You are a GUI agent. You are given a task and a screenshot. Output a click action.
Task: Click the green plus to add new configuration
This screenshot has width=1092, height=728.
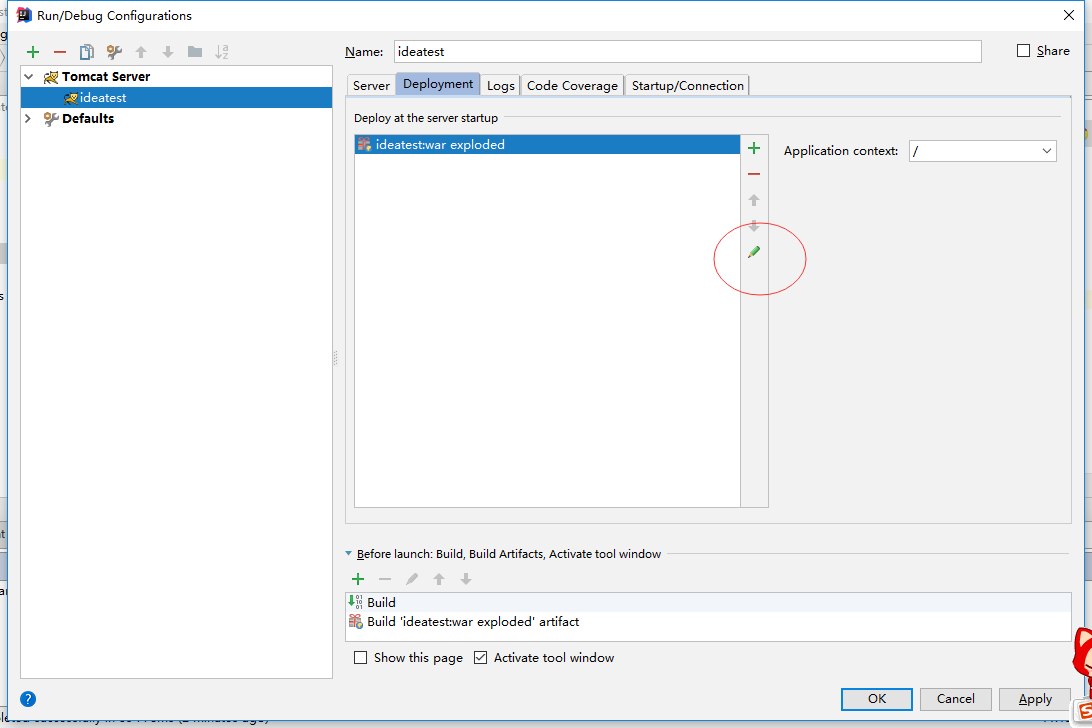[x=33, y=52]
